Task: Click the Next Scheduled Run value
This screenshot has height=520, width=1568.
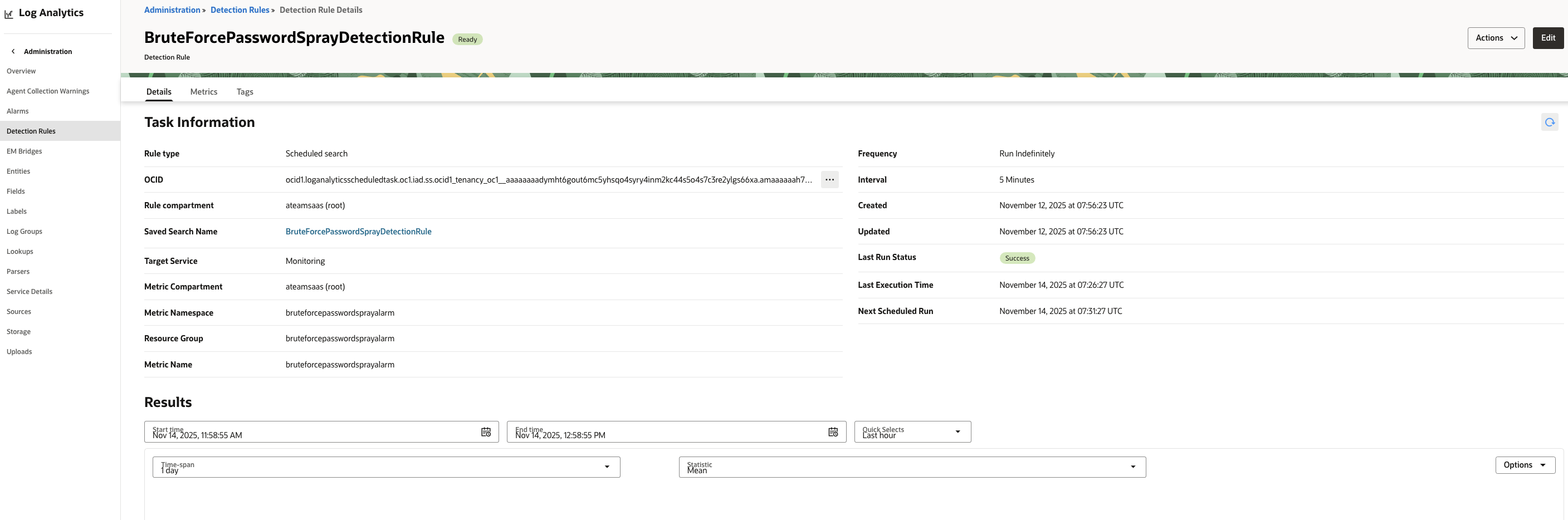Action: (x=1061, y=311)
